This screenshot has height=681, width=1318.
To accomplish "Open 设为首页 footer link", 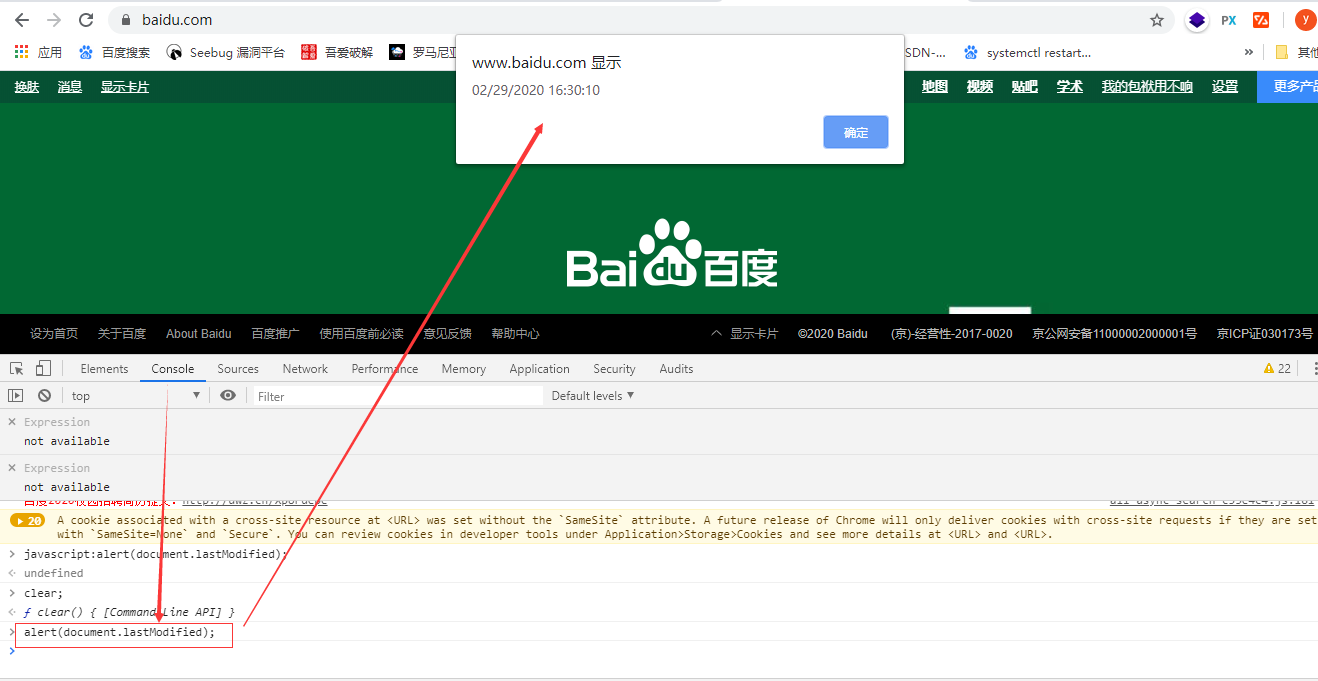I will coord(54,333).
